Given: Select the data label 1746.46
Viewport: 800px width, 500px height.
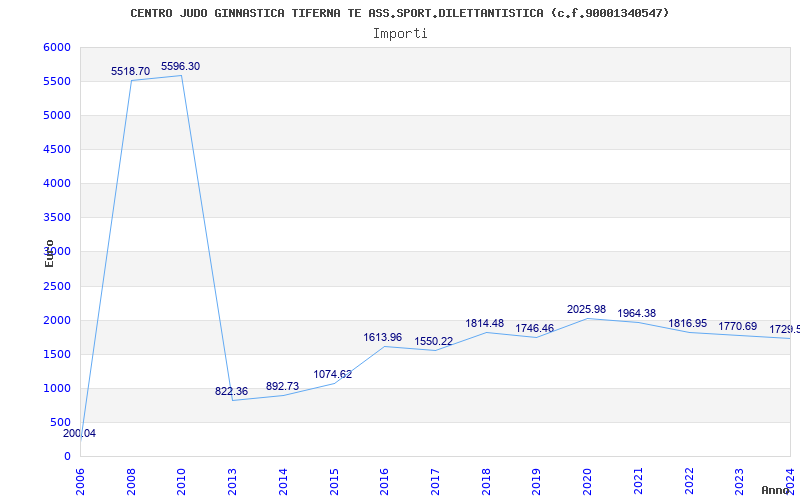Looking at the screenshot, I should [535, 328].
